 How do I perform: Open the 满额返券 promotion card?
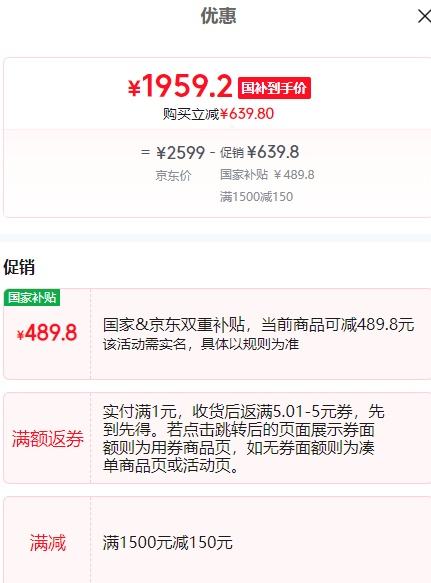(217, 438)
